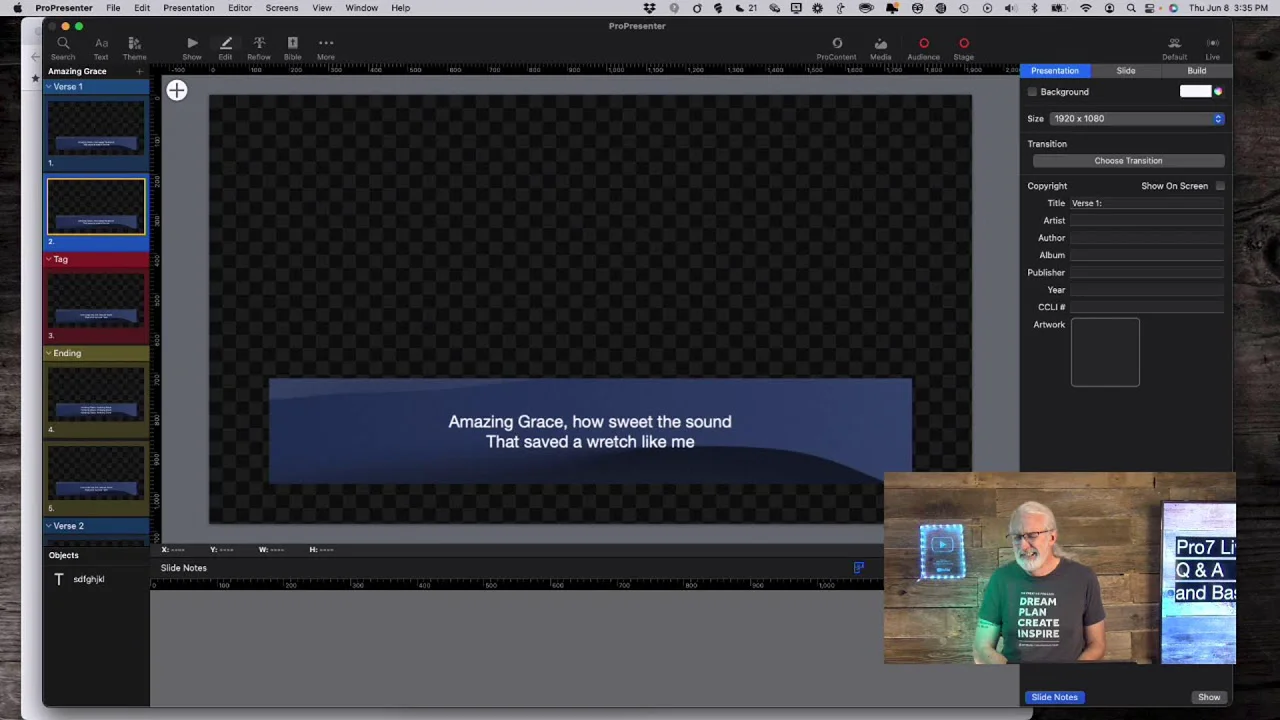
Task: Toggle the Audience output
Action: (923, 47)
